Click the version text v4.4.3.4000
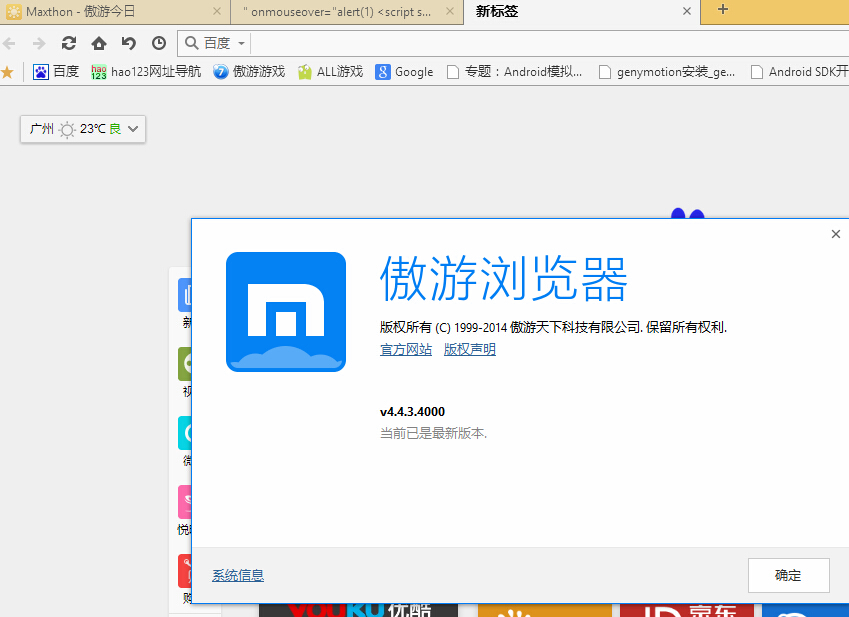Image resolution: width=849 pixels, height=617 pixels. click(412, 412)
